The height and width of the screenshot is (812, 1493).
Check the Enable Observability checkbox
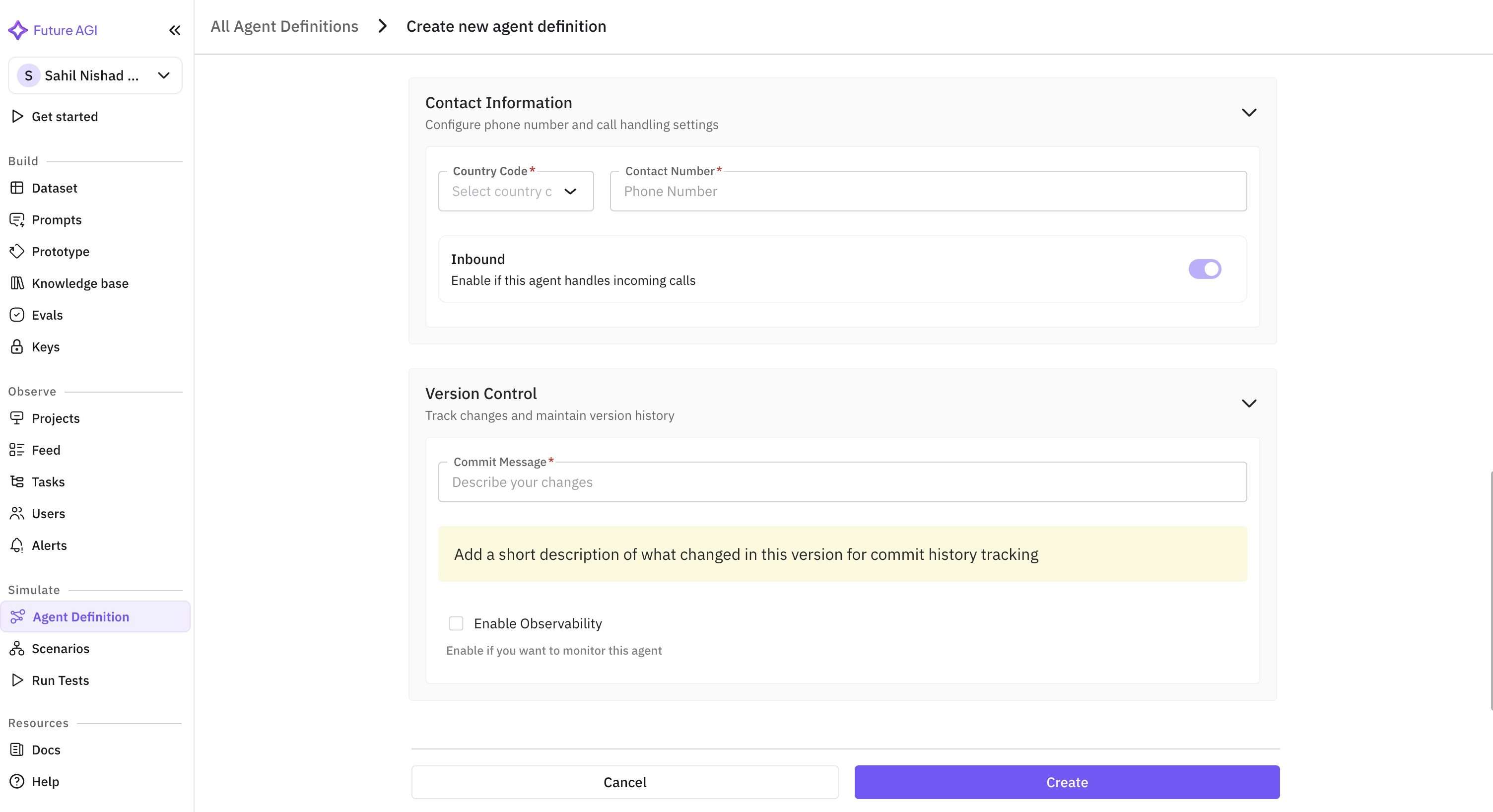tap(456, 623)
